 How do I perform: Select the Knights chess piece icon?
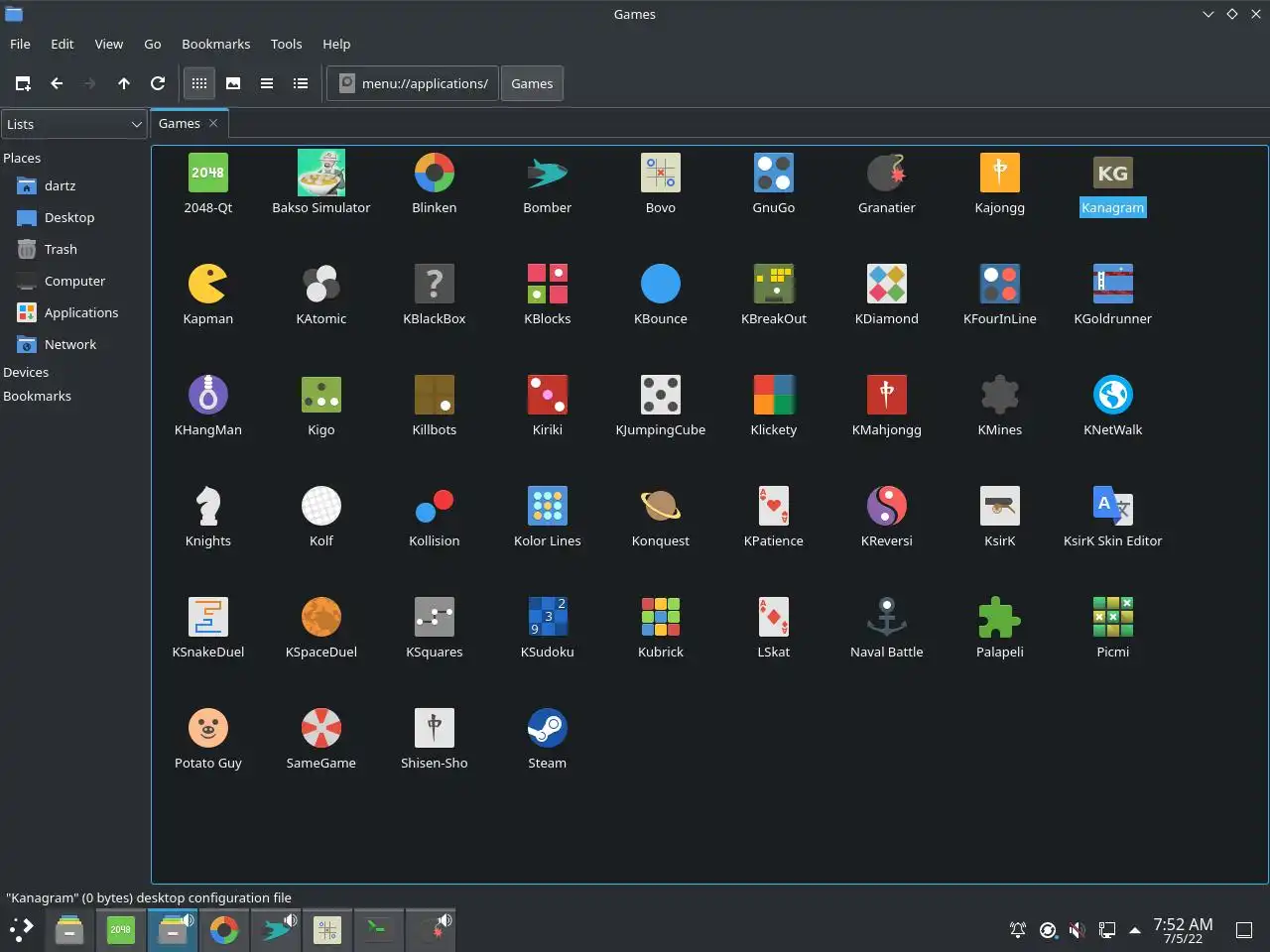pyautogui.click(x=208, y=506)
